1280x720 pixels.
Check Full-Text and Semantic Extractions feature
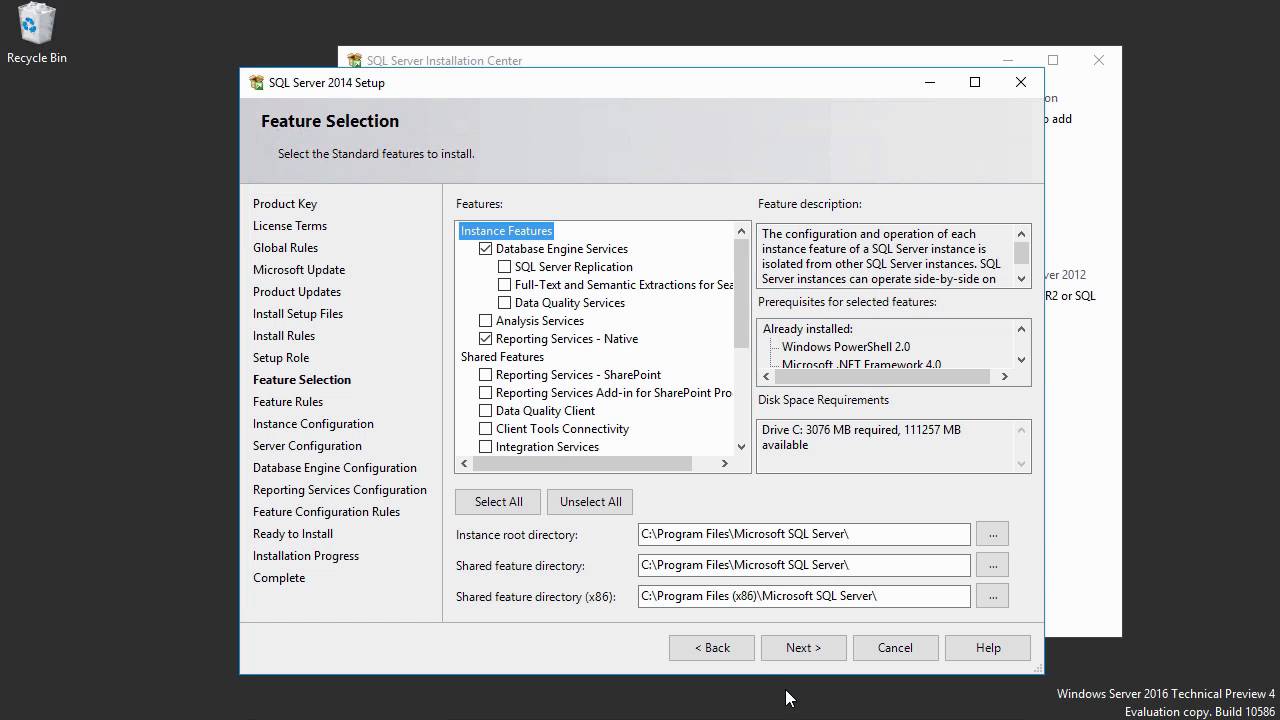(505, 285)
